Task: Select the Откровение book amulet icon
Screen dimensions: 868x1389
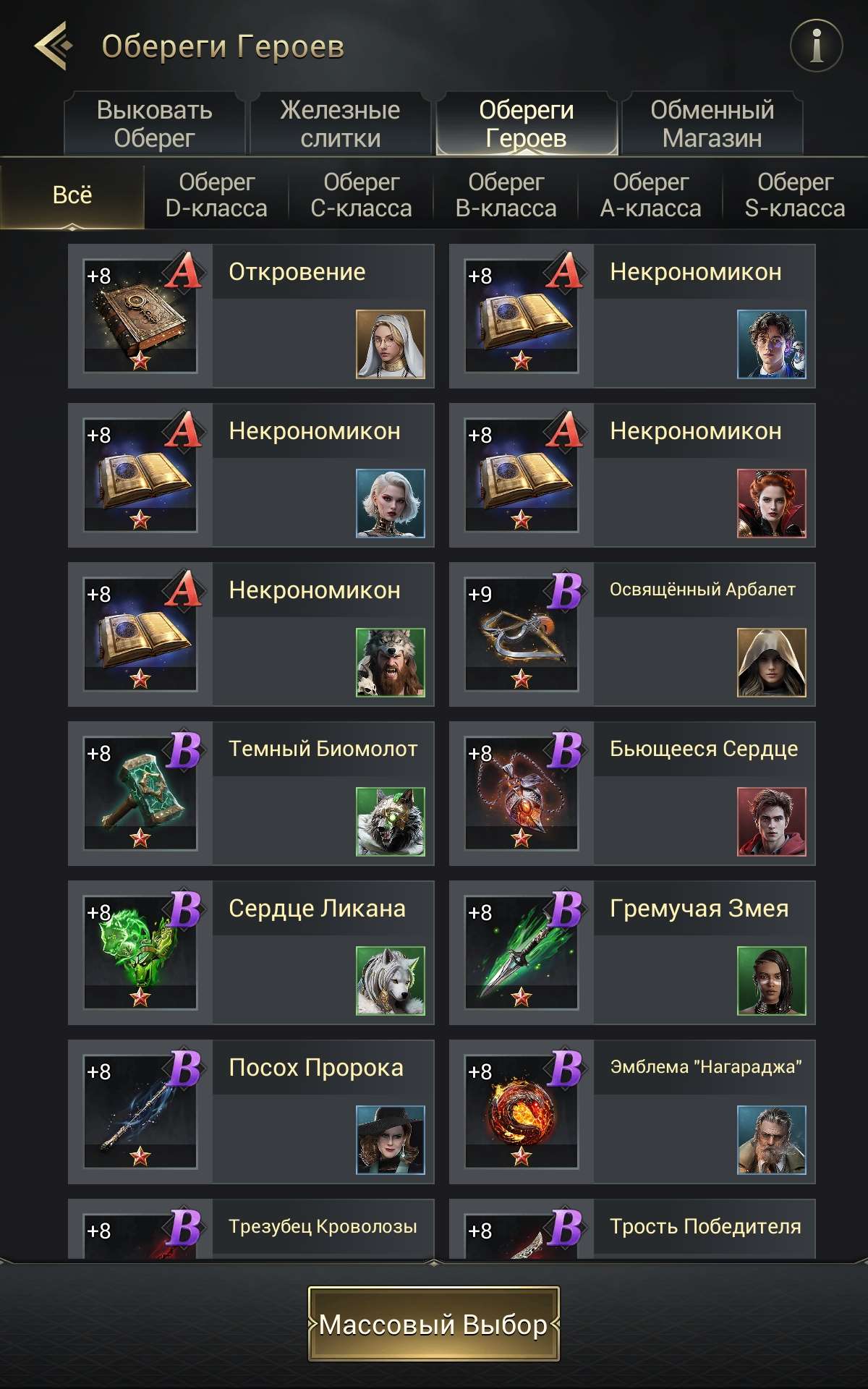Action: 140,316
